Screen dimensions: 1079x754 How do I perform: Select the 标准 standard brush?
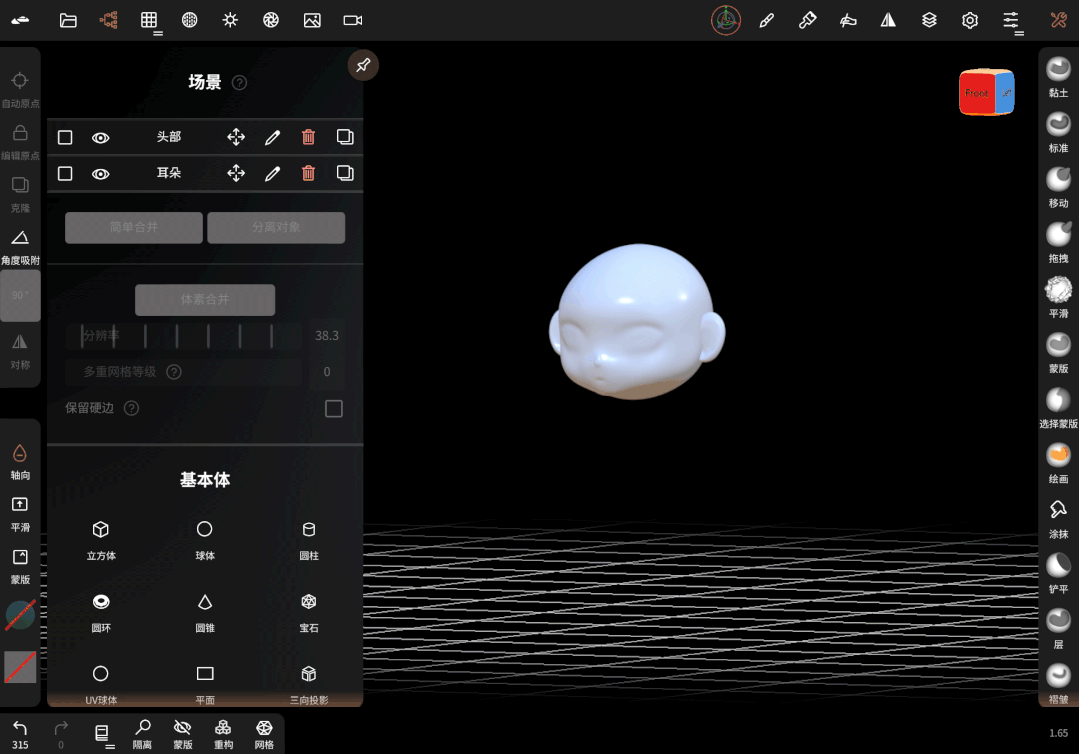pyautogui.click(x=1058, y=132)
